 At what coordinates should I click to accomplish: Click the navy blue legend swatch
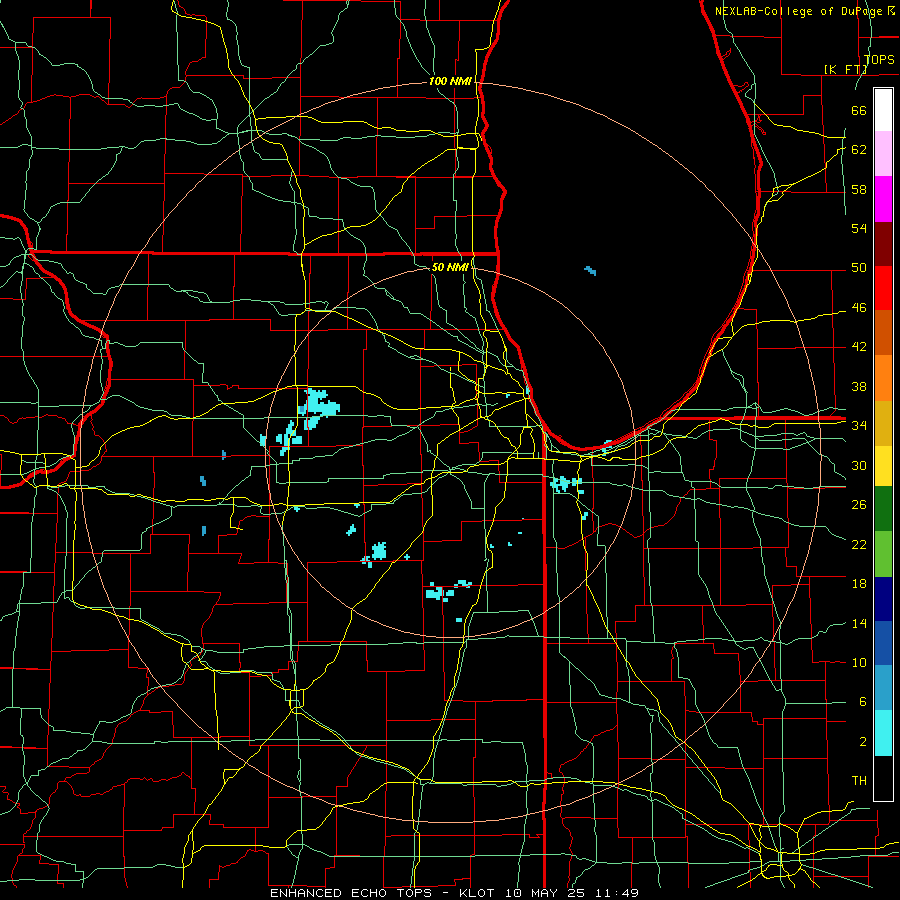(x=883, y=599)
